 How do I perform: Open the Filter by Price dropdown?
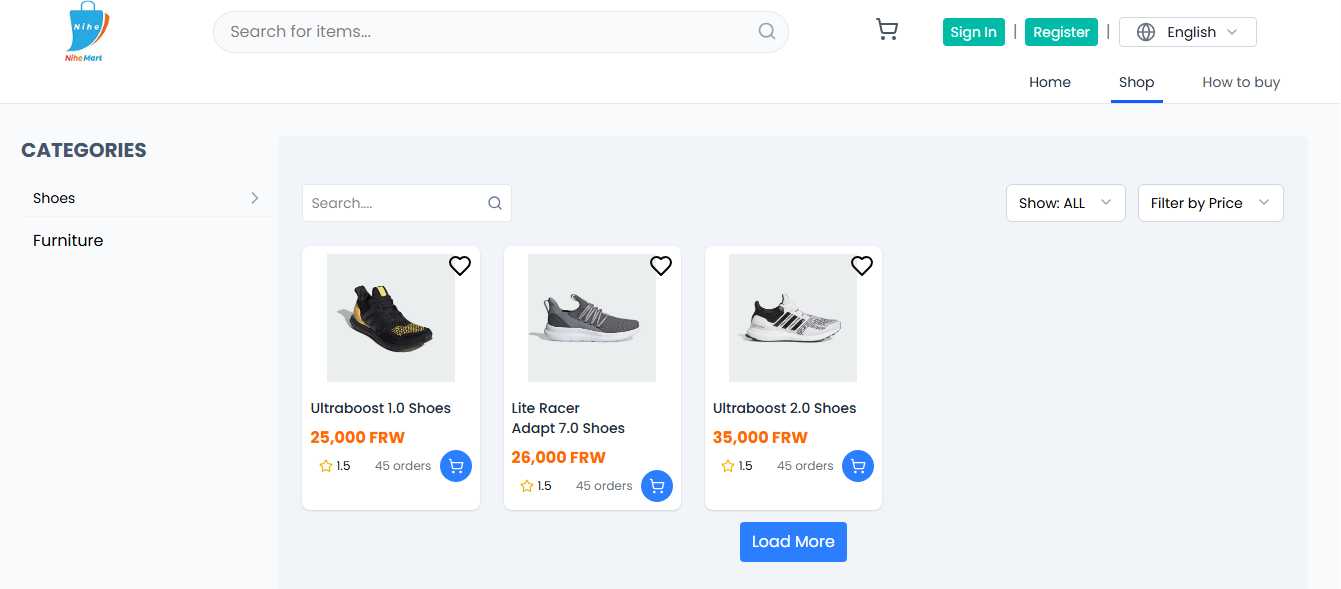pyautogui.click(x=1210, y=202)
